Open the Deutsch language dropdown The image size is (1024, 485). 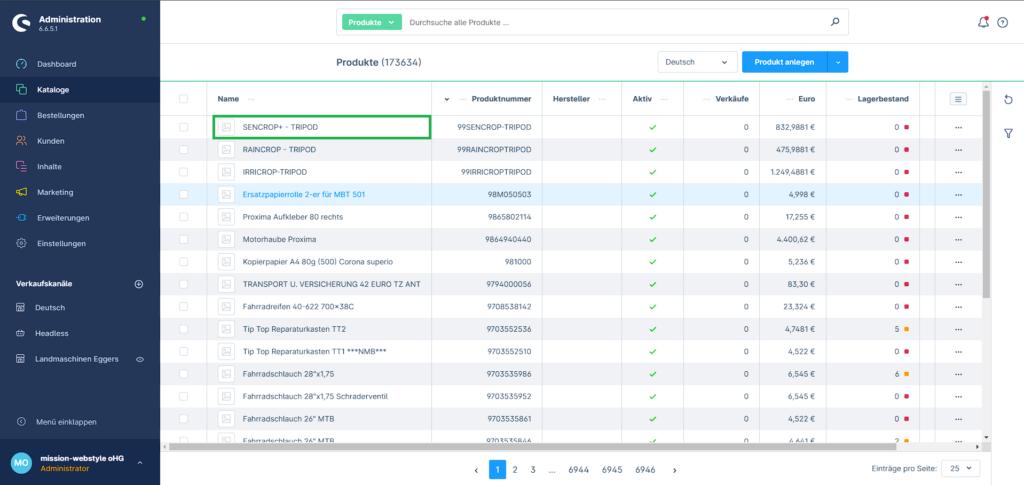tap(696, 62)
